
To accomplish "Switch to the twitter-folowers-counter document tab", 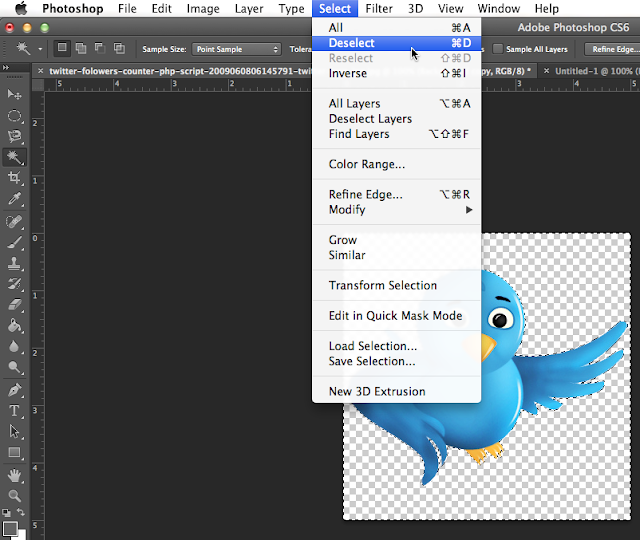I will (180, 71).
